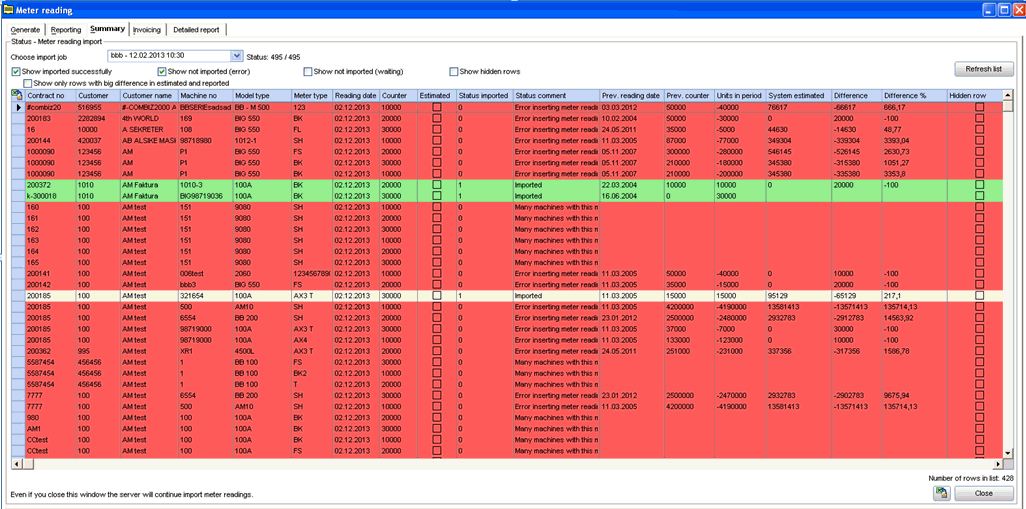
Task: Uncheck Show imported successfully
Action: 16,72
